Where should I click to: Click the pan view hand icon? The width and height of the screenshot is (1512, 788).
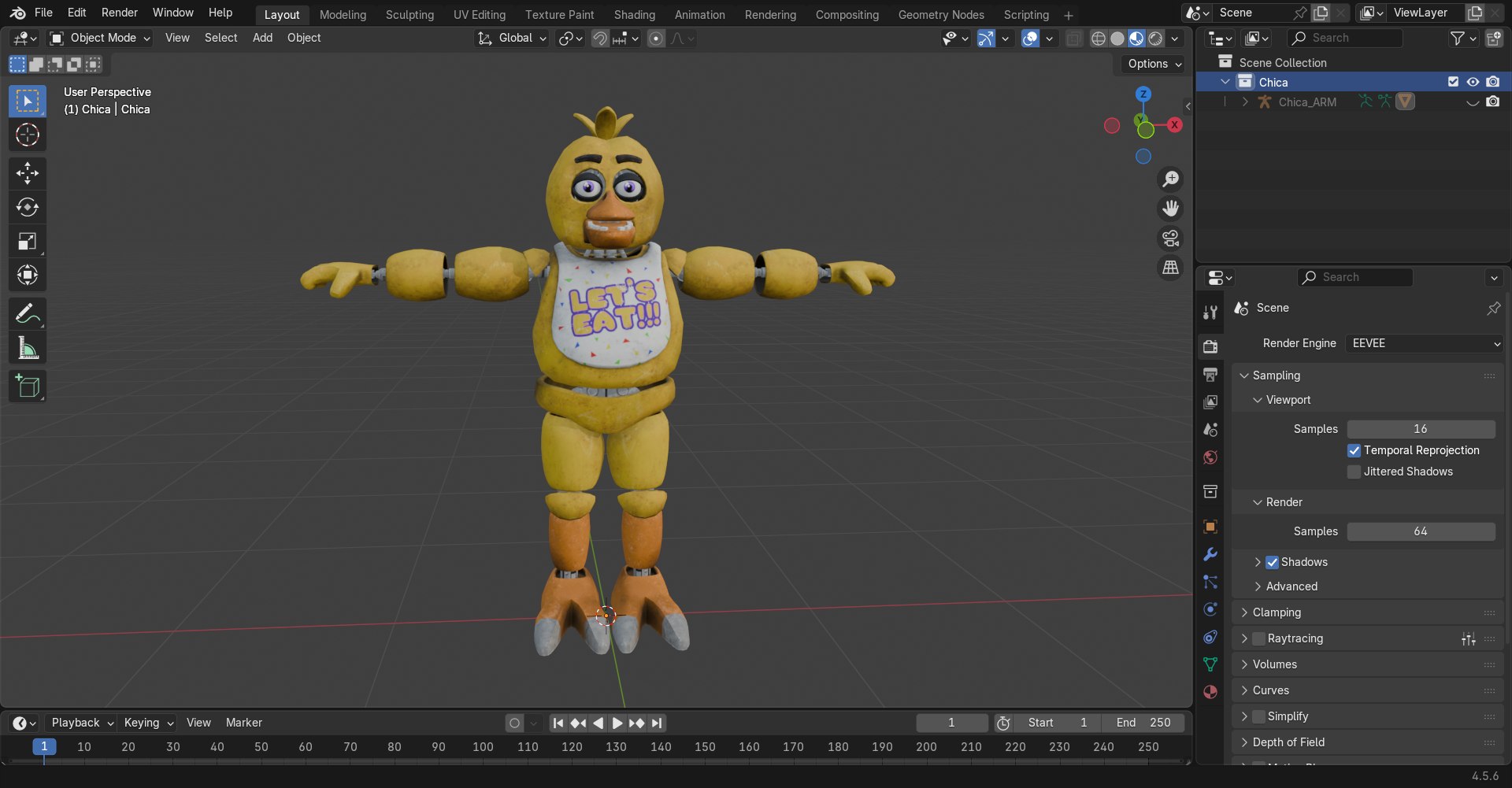[1171, 209]
